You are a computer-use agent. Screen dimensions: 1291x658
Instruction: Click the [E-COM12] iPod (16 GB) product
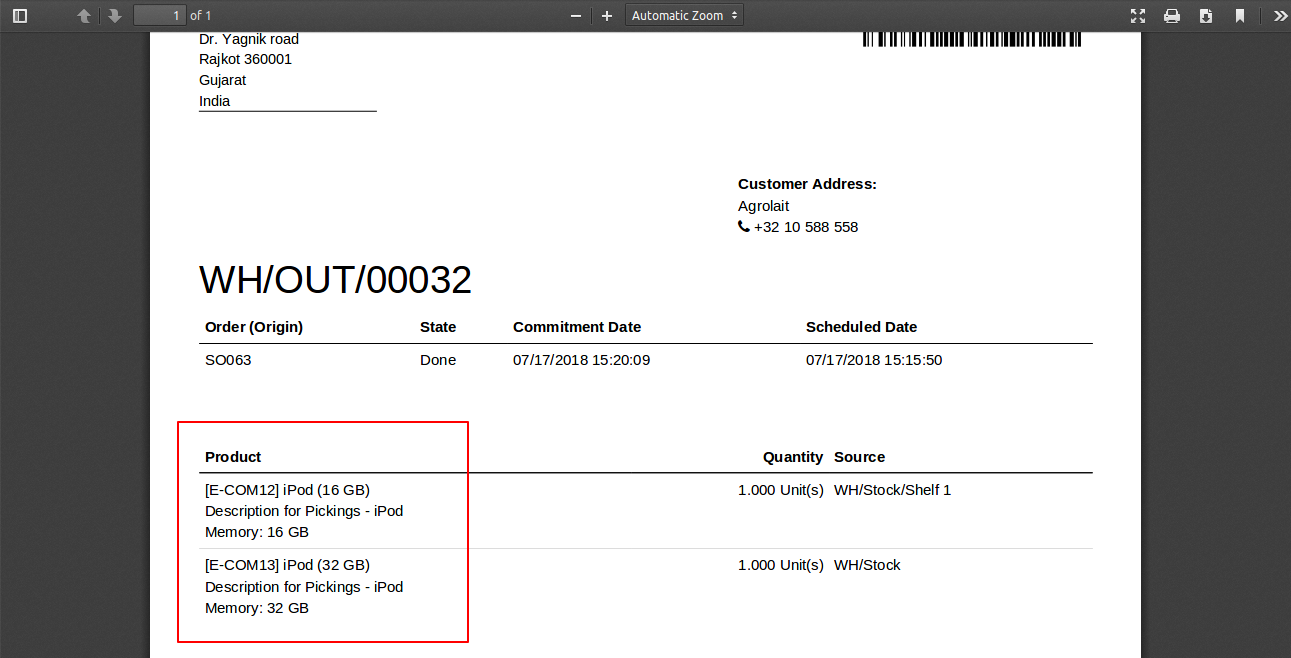tap(288, 490)
